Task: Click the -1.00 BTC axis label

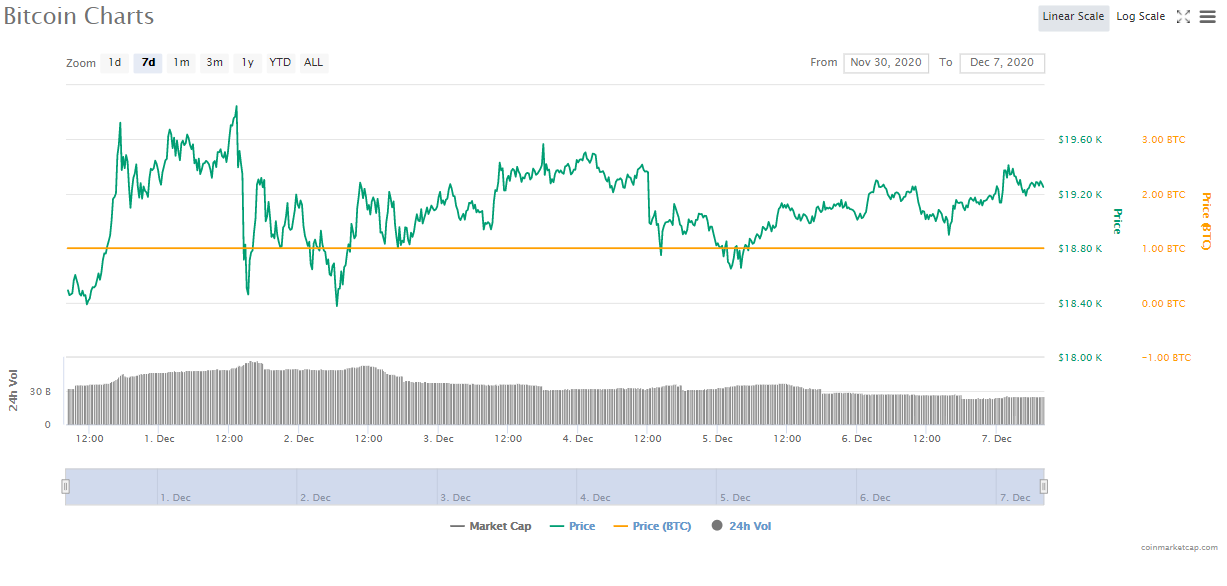Action: pos(1167,358)
